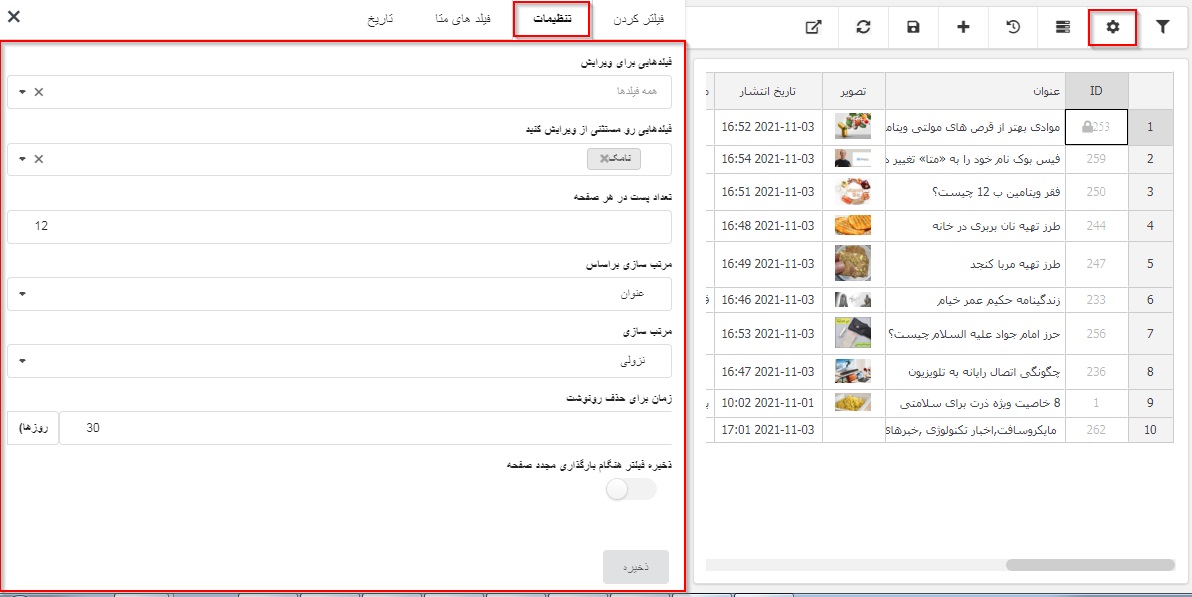The image size is (1192, 597).
Task: Close the settings panel with X
Action: point(14,16)
